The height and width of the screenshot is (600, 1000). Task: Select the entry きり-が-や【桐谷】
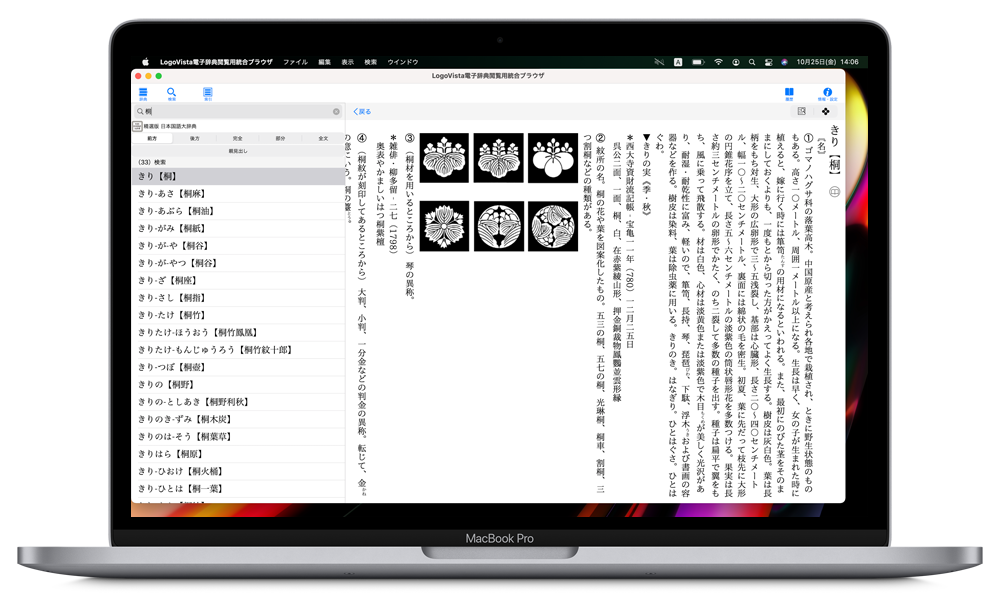238,245
